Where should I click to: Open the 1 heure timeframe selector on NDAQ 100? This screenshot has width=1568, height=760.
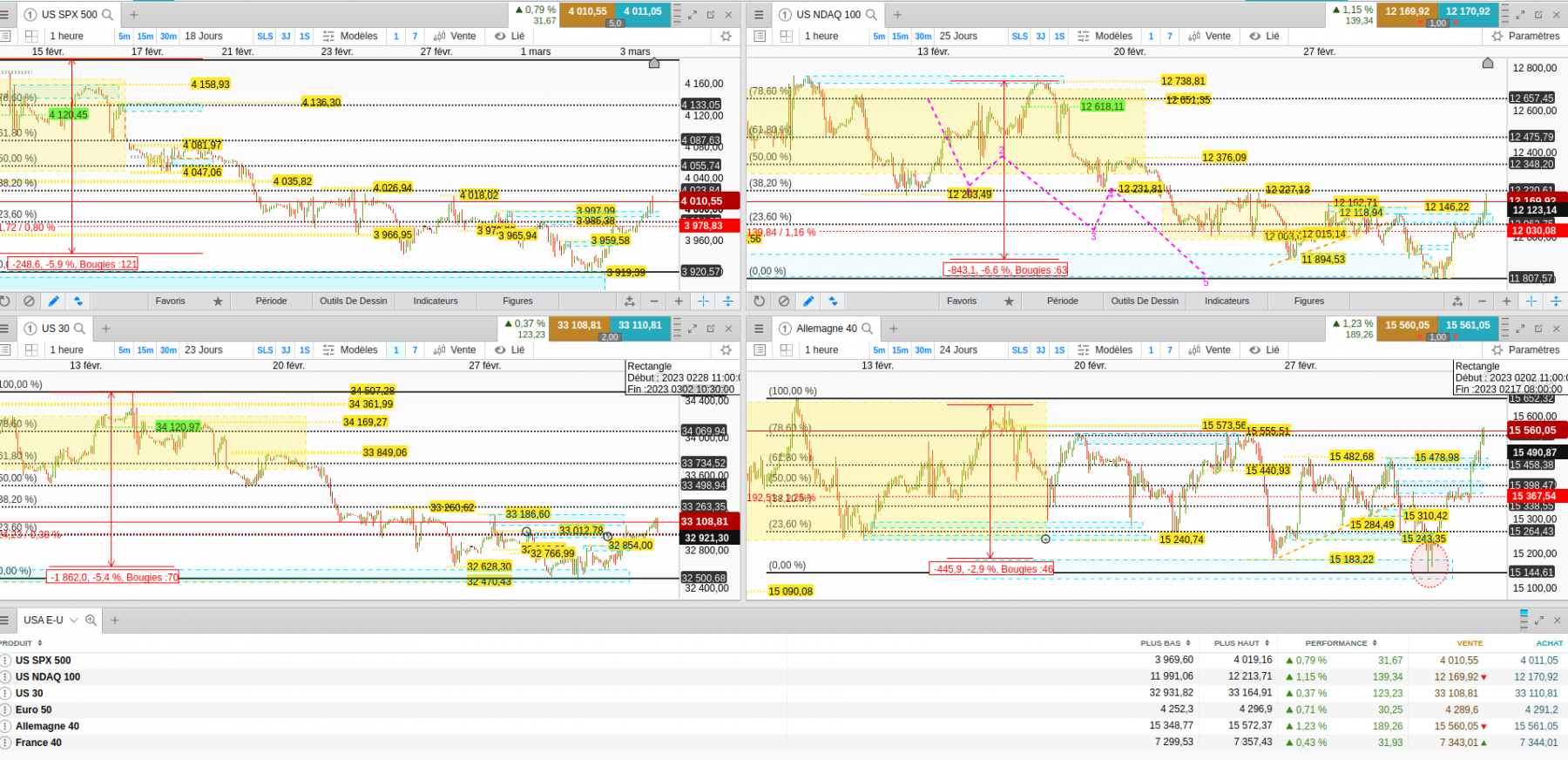point(821,36)
